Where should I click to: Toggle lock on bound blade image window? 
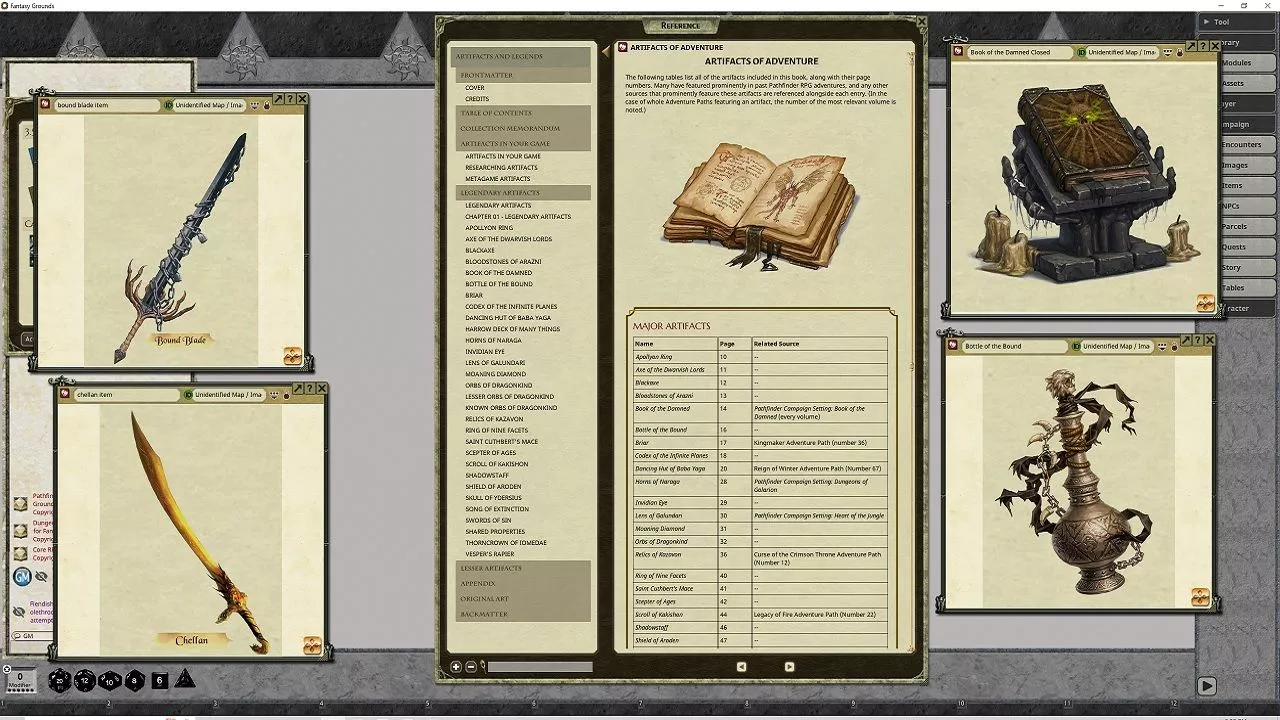267,105
